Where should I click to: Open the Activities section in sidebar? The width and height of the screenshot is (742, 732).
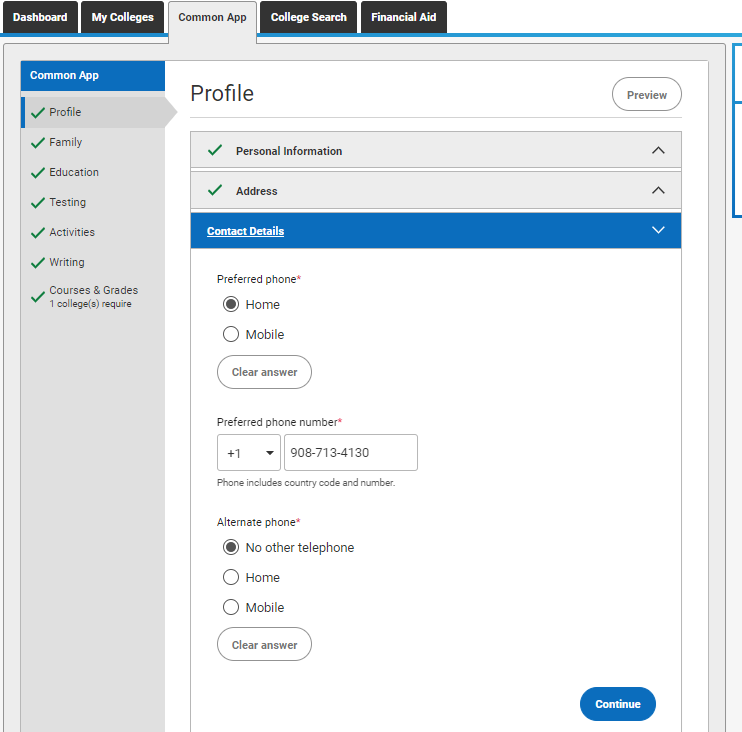(x=72, y=232)
